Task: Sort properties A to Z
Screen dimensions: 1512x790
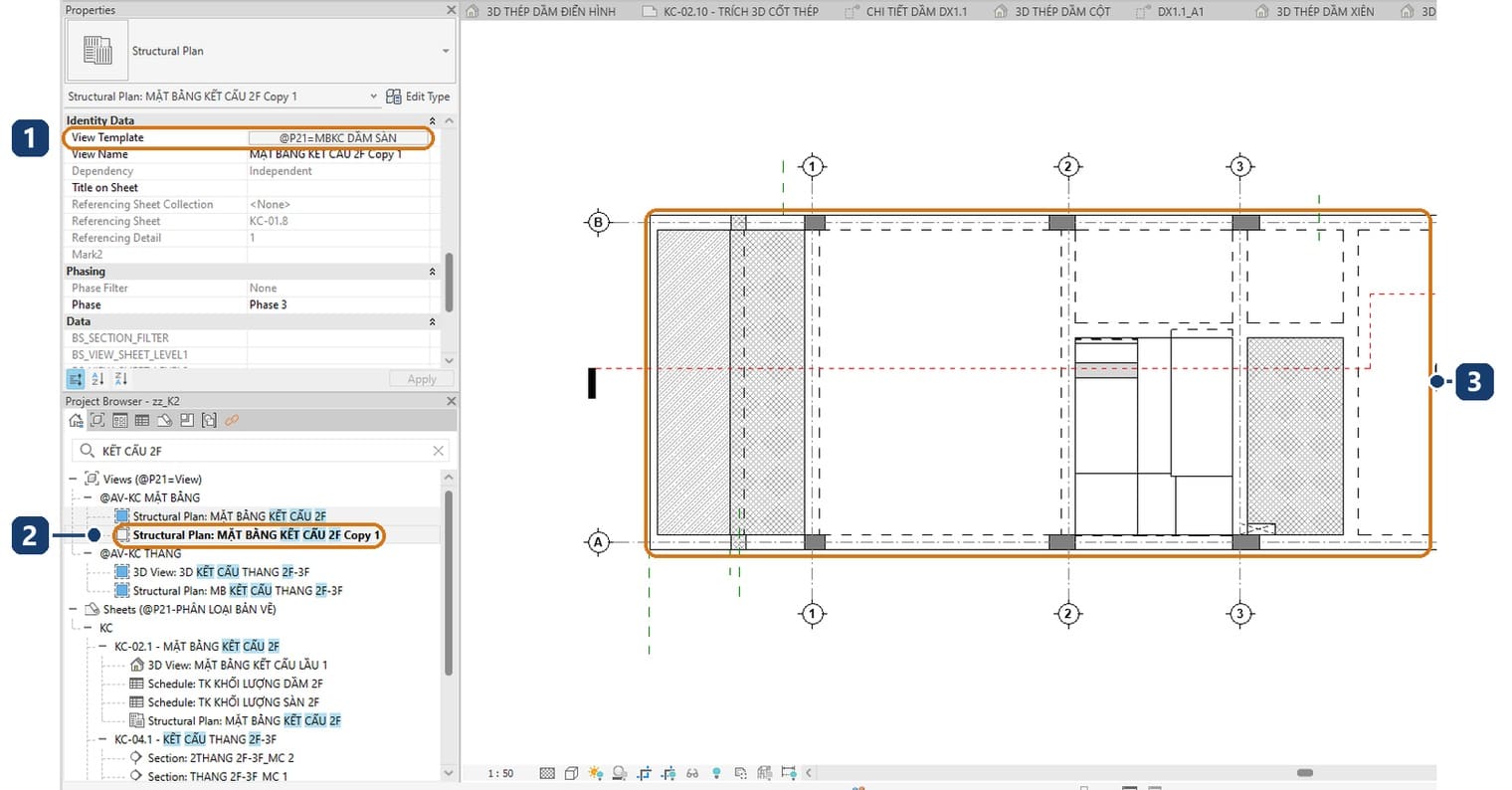Action: click(x=97, y=379)
